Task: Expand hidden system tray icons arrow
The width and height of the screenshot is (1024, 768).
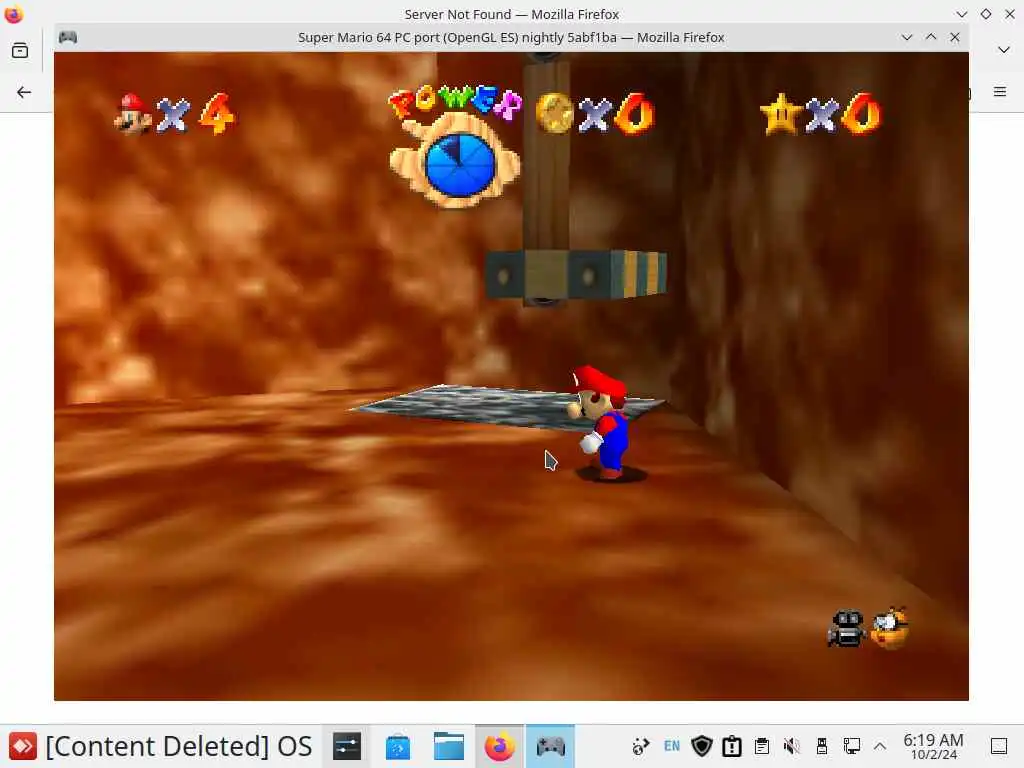Action: point(880,746)
